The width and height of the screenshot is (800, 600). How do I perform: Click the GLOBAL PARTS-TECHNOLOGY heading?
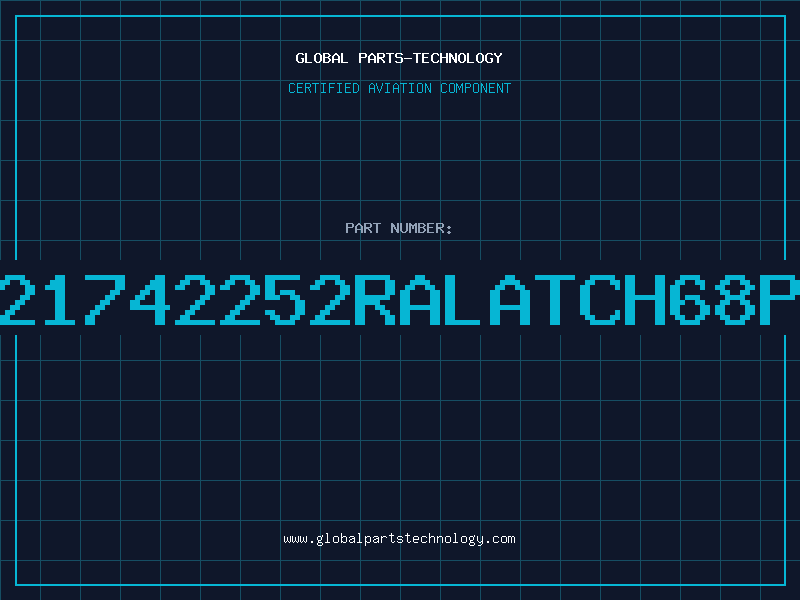click(399, 58)
